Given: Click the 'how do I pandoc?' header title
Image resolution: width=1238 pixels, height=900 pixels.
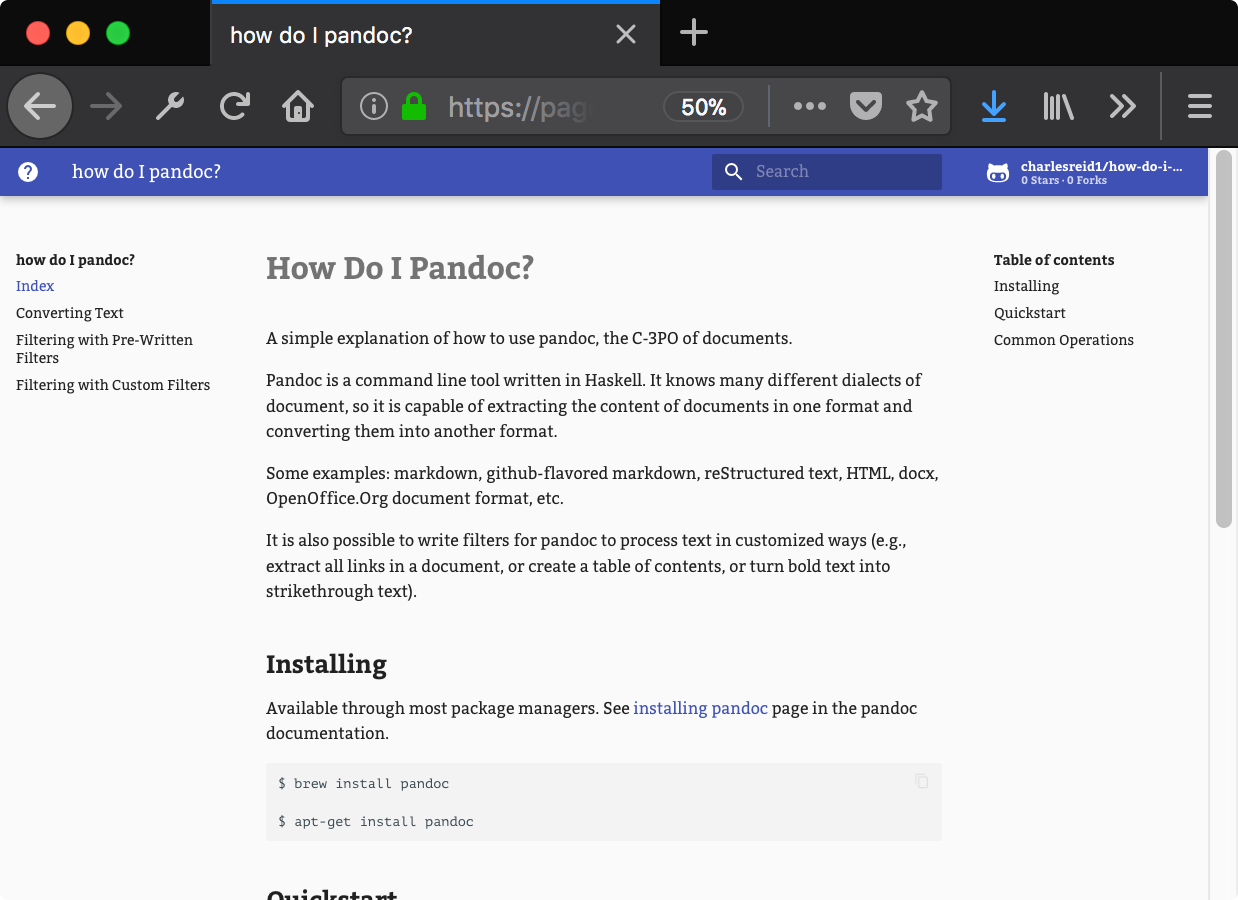Looking at the screenshot, I should point(146,172).
